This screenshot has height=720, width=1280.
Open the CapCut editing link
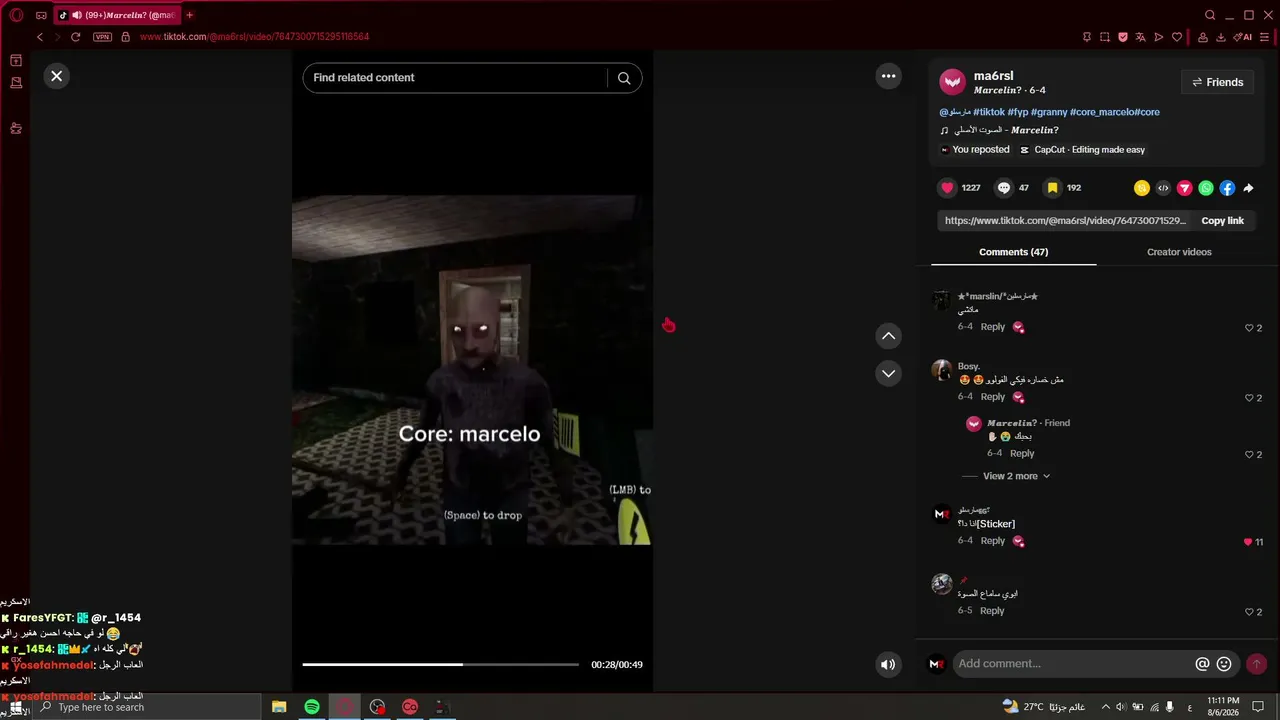[1082, 150]
